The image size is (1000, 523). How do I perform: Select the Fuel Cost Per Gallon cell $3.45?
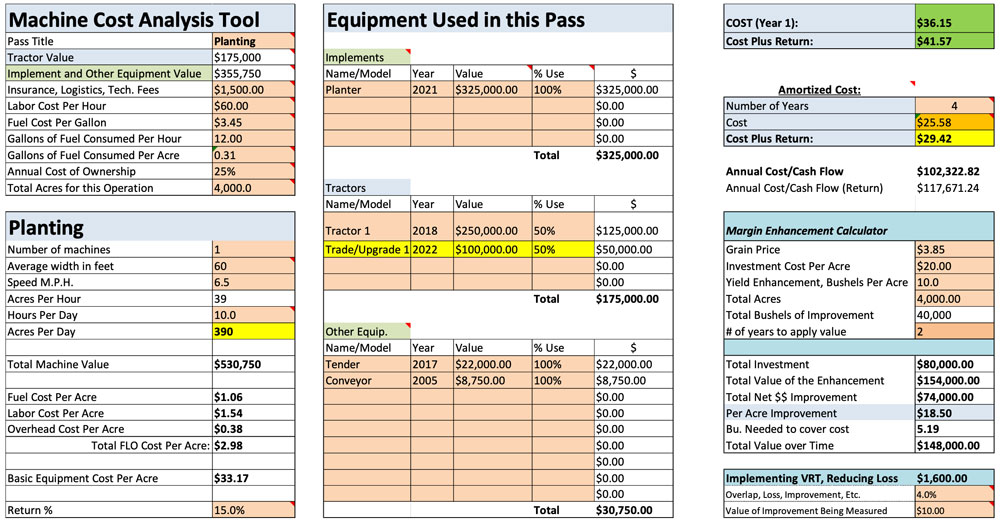click(x=253, y=122)
